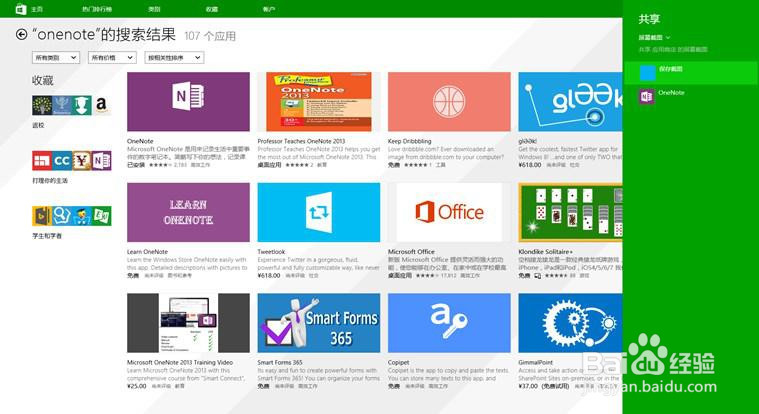Screen dimensions: 759x414
Task: Open the 学生和学者 collection label
Action: tap(47, 236)
